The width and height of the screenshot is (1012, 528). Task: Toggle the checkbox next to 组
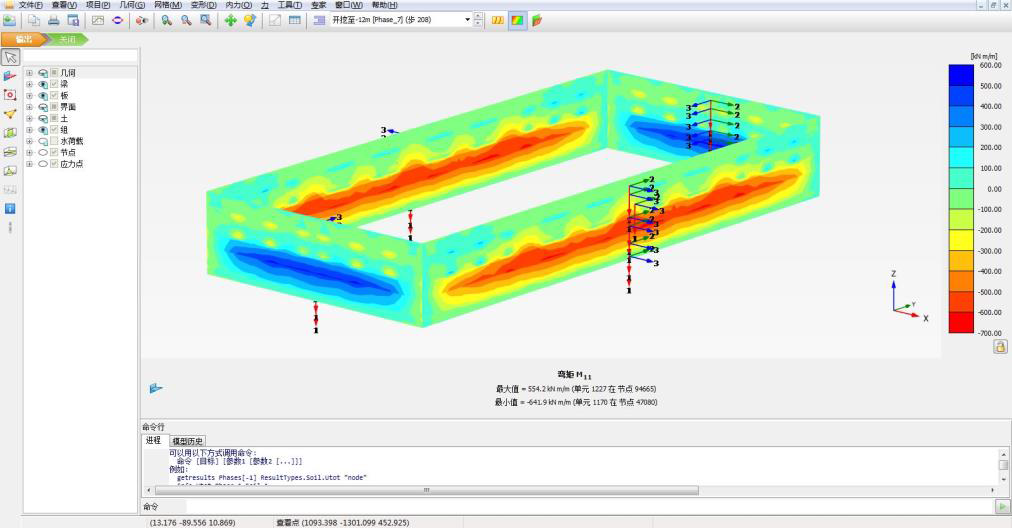tap(55, 130)
